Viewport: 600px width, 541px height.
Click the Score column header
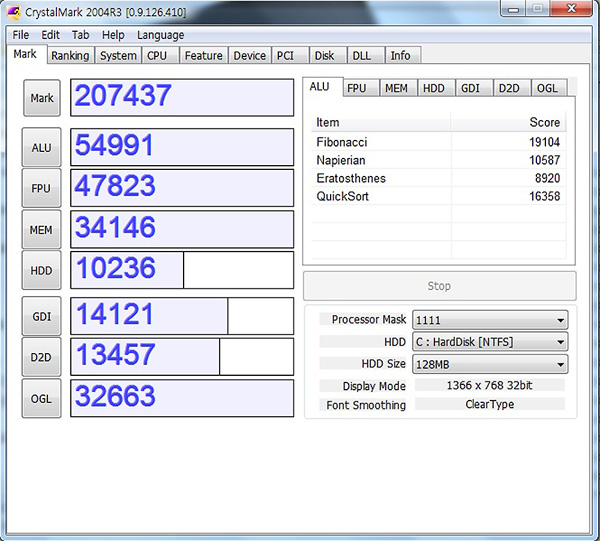pyautogui.click(x=509, y=122)
